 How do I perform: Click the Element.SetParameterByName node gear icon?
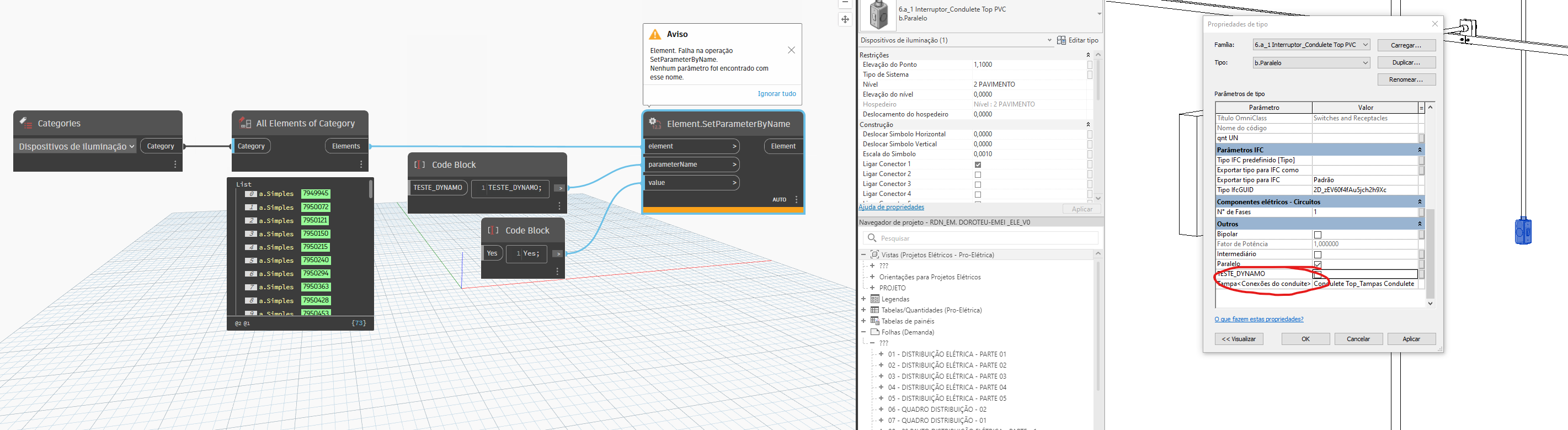655,124
